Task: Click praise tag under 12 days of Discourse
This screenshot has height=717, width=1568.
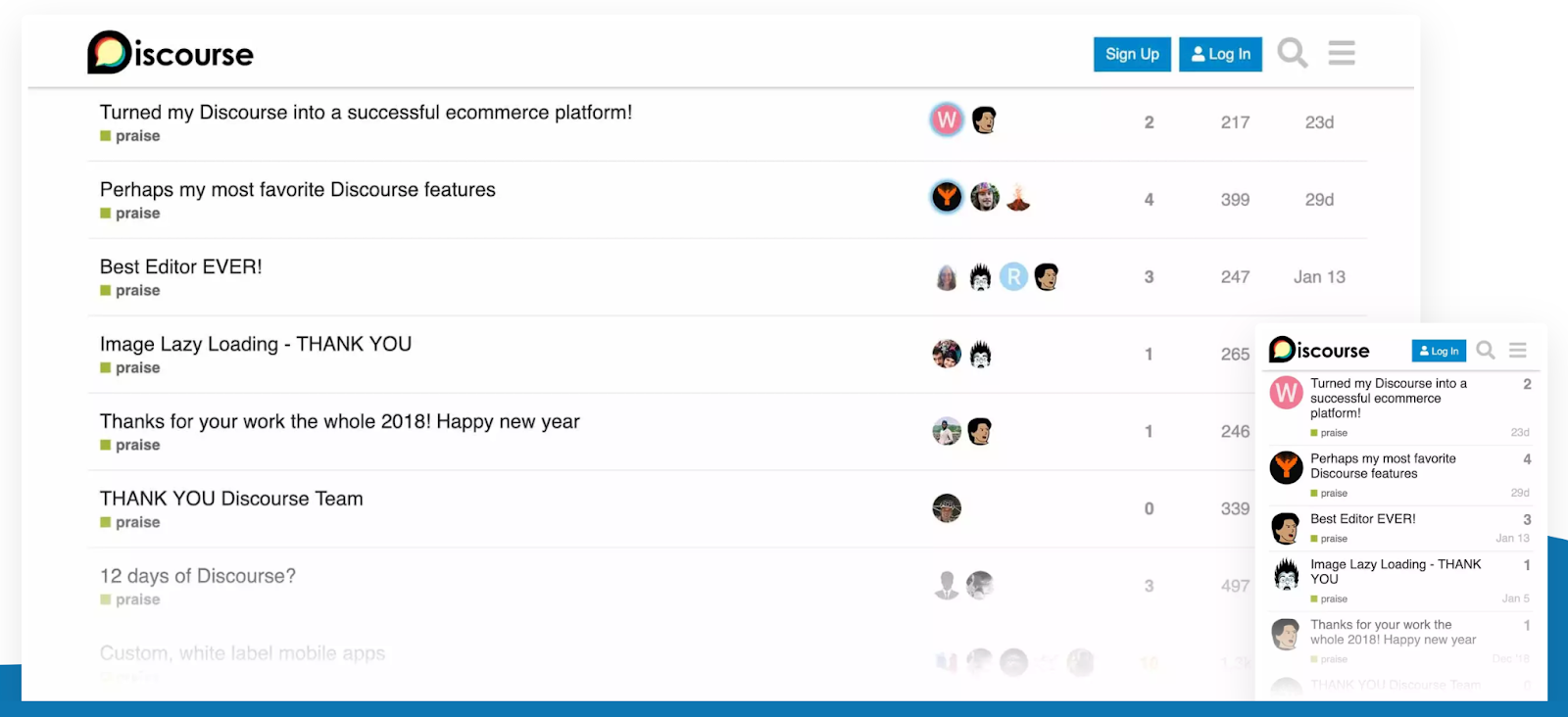Action: (130, 600)
